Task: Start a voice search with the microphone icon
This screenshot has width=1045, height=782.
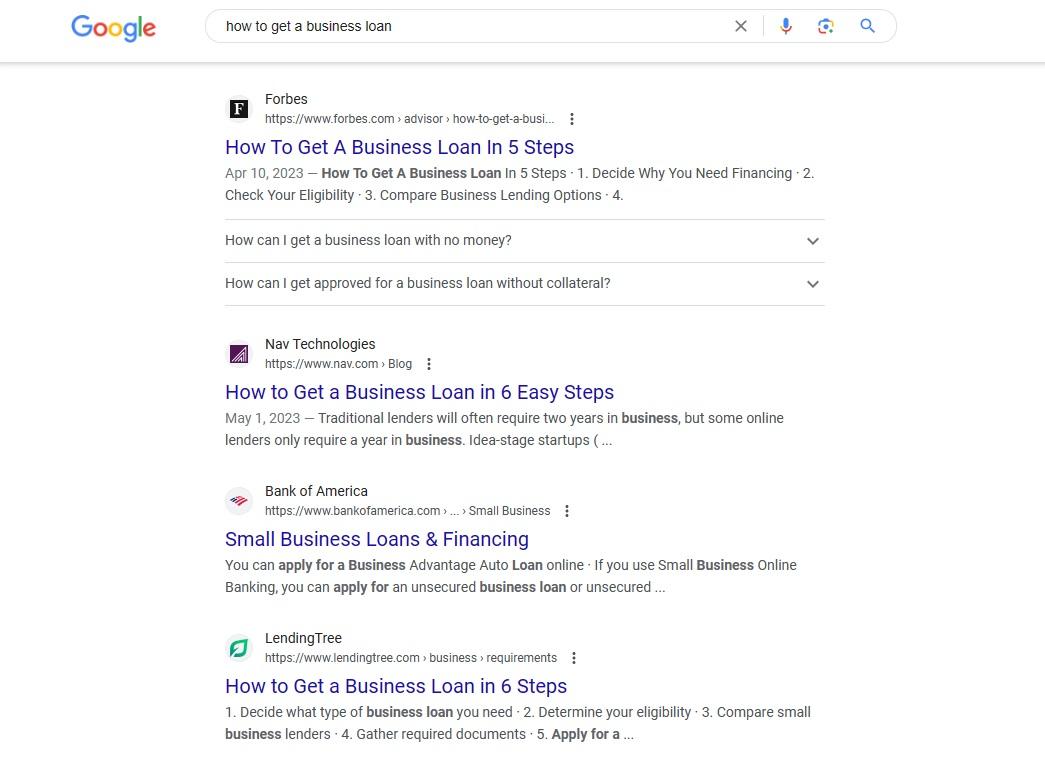Action: (786, 26)
